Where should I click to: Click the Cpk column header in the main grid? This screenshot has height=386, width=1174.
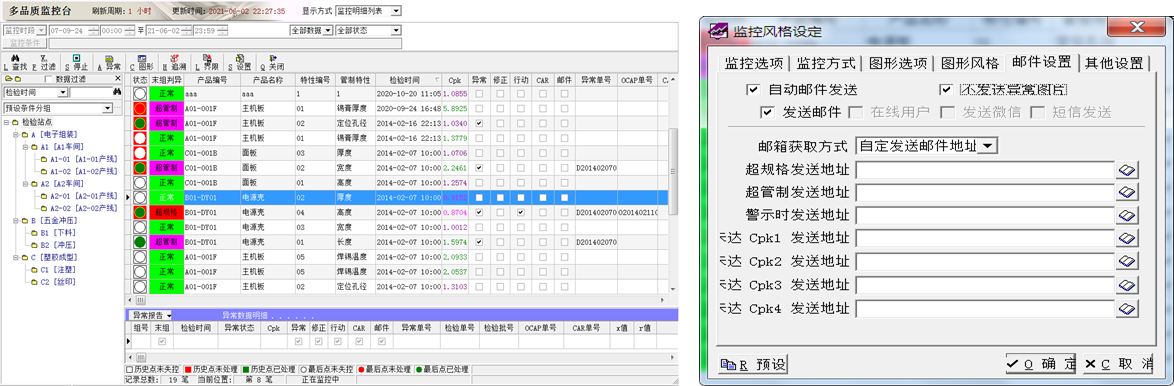(455, 79)
